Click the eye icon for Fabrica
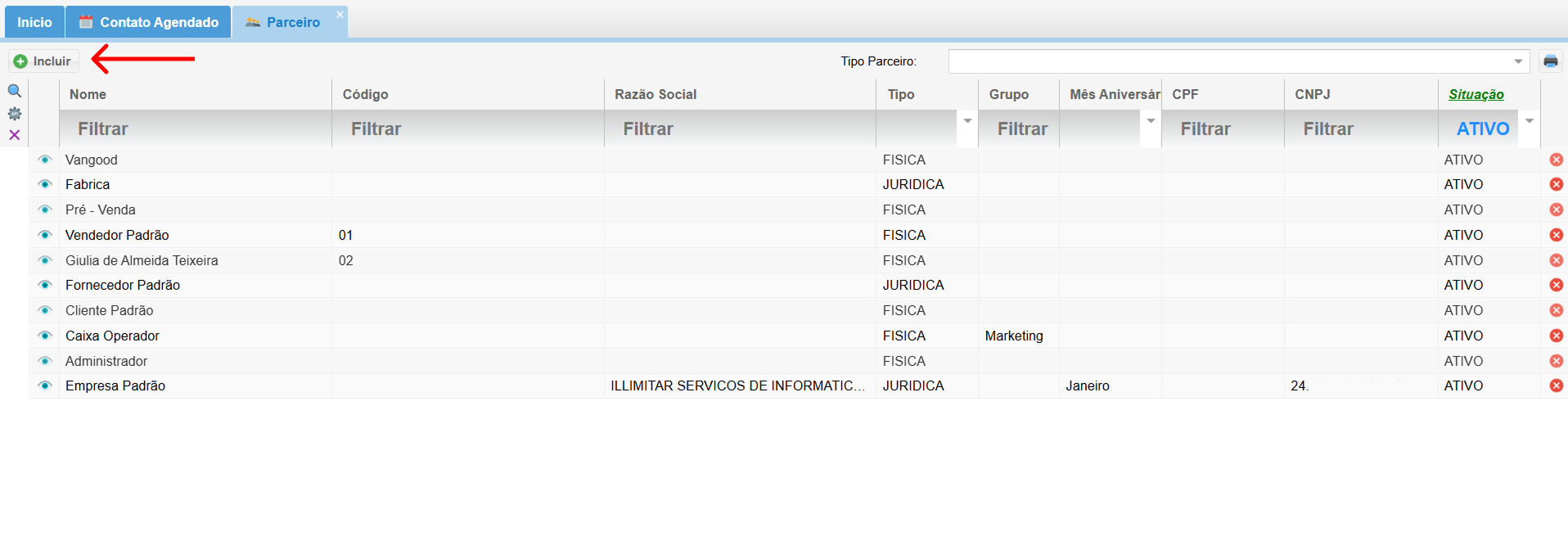This screenshot has width=1568, height=550. pos(45,185)
